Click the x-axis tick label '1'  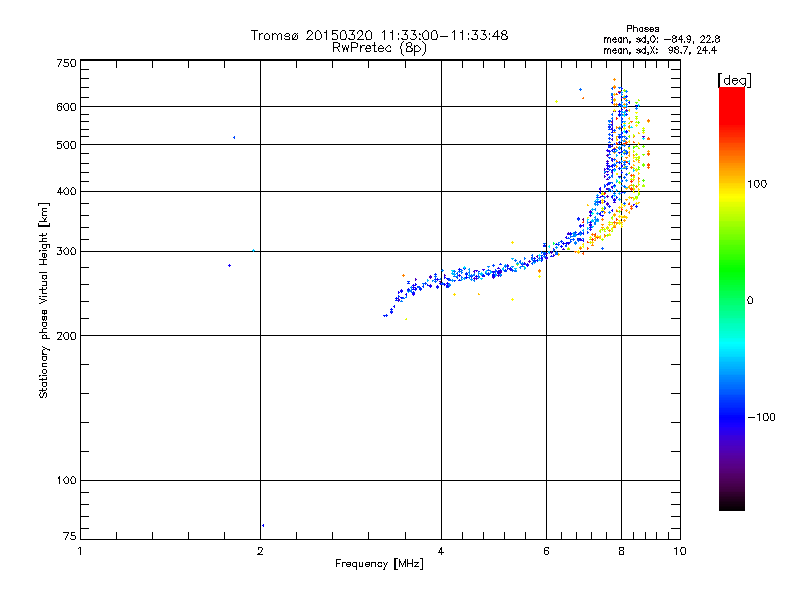(x=80, y=551)
